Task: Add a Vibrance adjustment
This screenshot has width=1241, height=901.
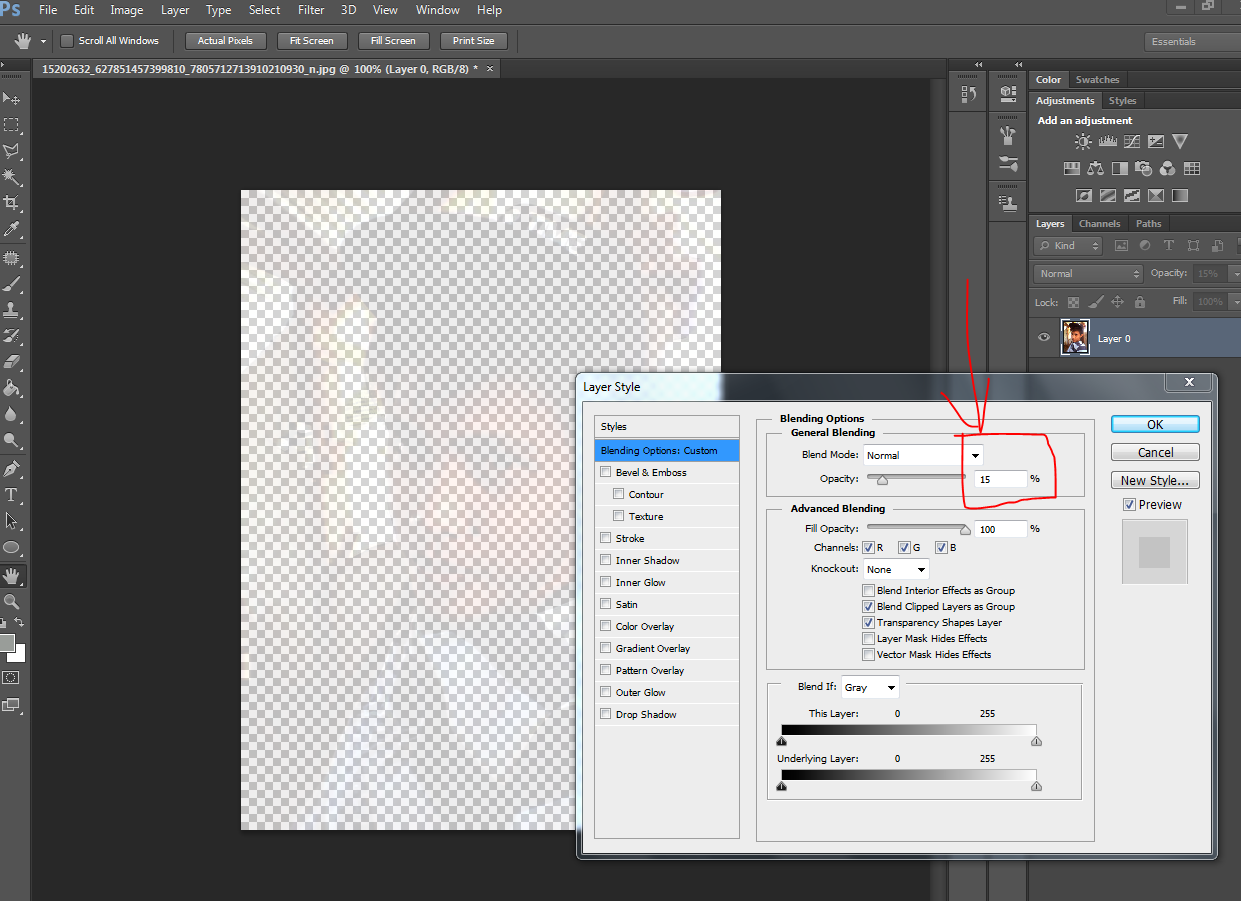Action: [x=1180, y=142]
